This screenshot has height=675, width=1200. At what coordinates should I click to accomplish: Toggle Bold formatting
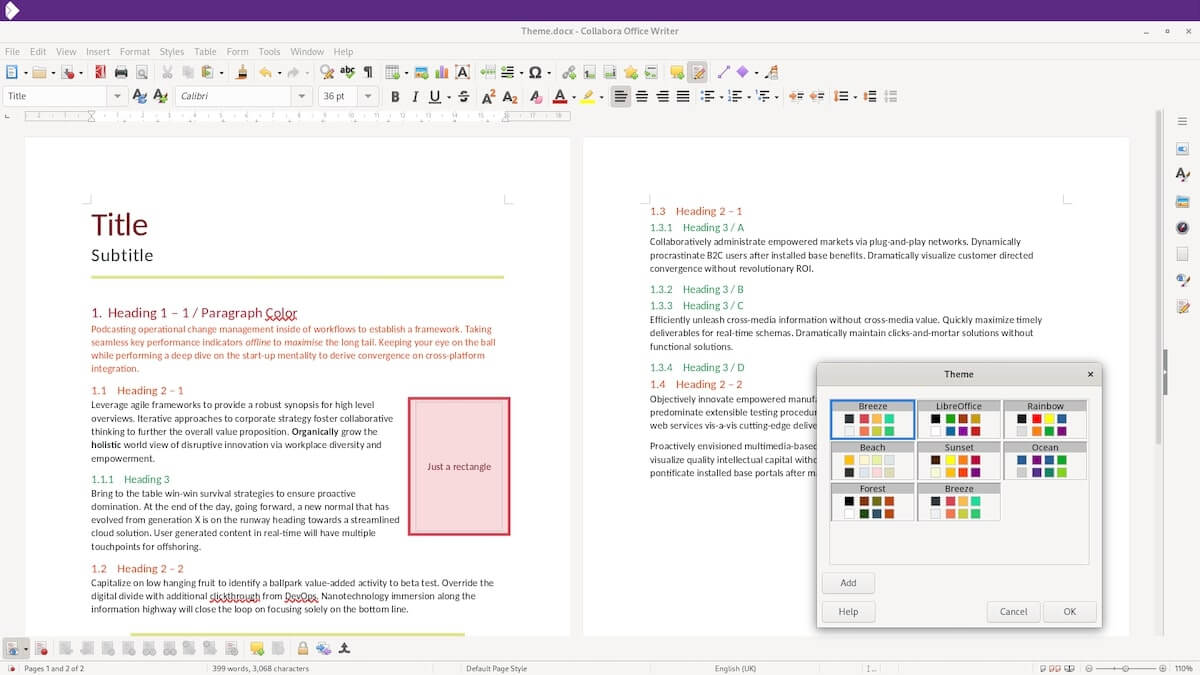point(395,97)
